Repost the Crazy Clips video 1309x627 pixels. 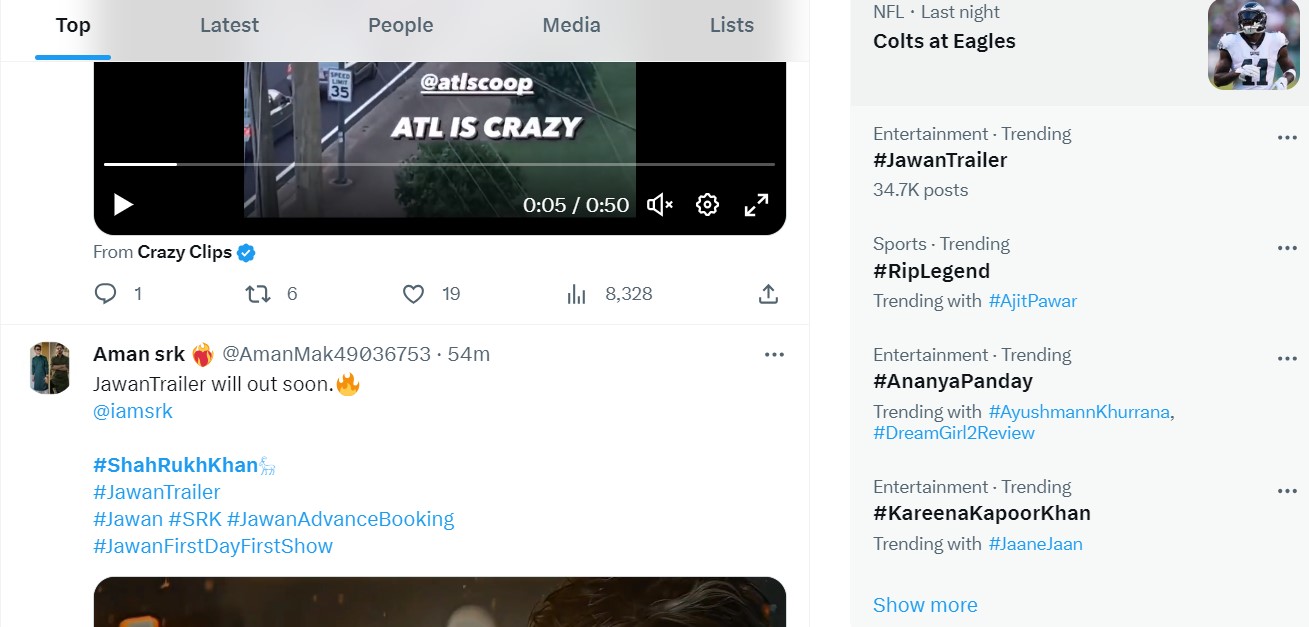tap(258, 294)
